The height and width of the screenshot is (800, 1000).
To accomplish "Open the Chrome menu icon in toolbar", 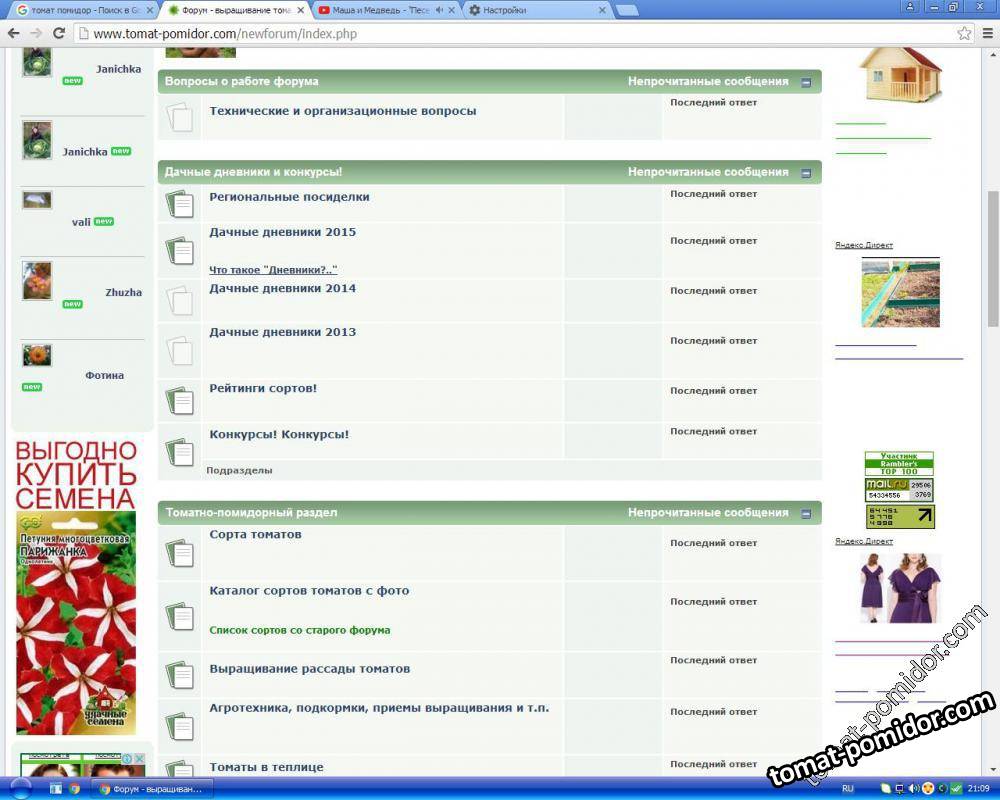I will pyautogui.click(x=985, y=33).
